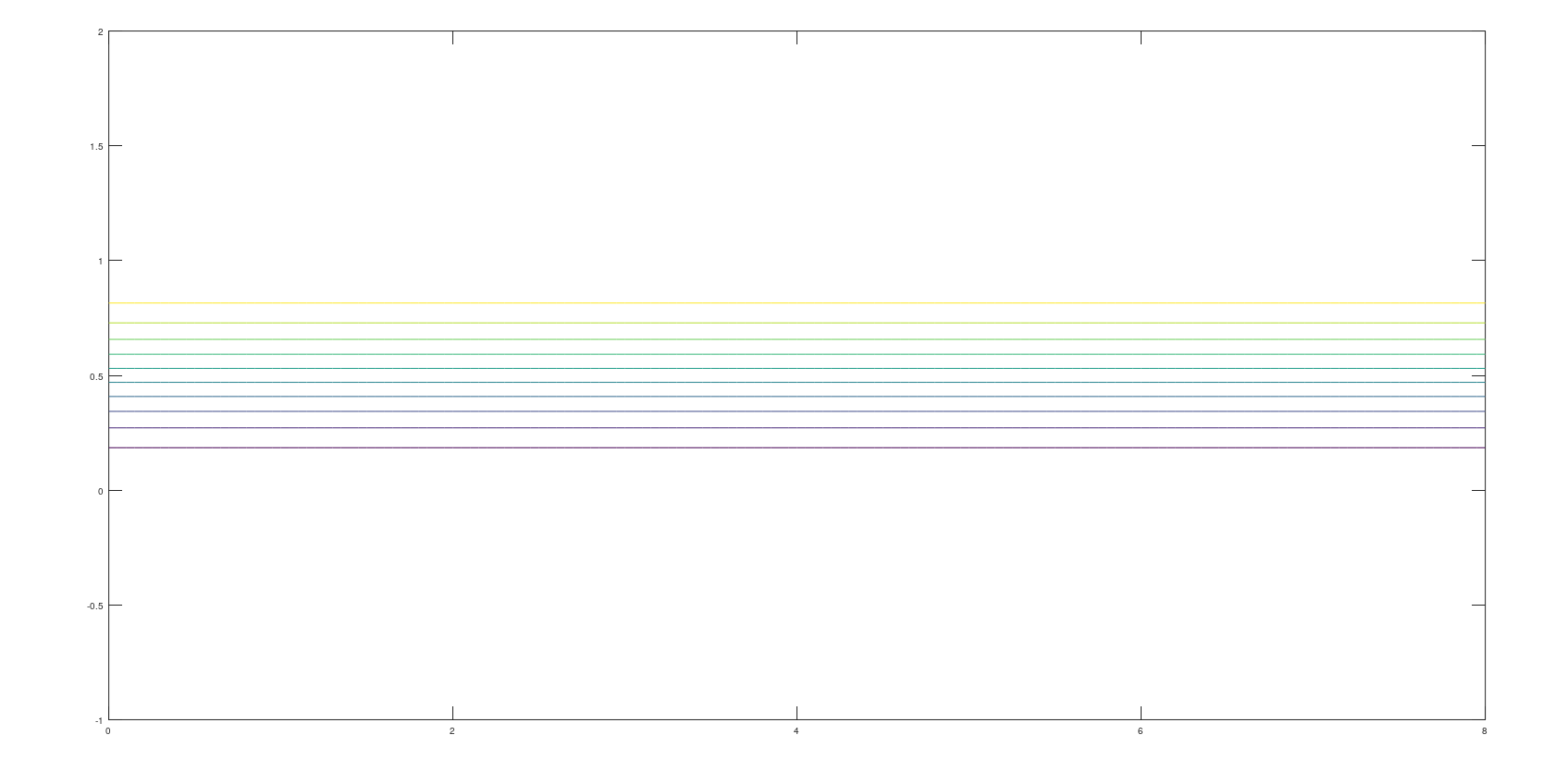The height and width of the screenshot is (784, 1568).
Task: Select the y-axis tick label -0.5
Action: point(95,606)
